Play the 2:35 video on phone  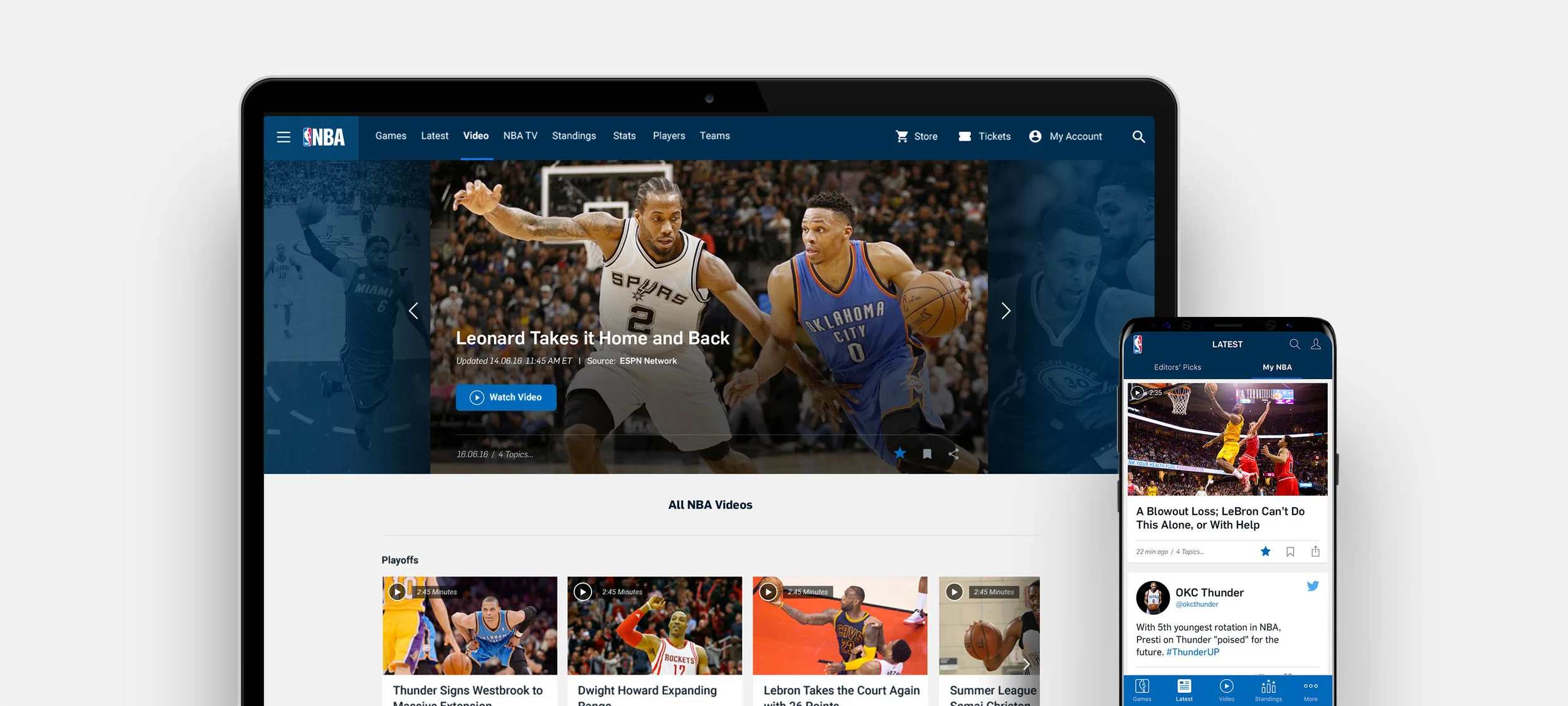(1137, 393)
